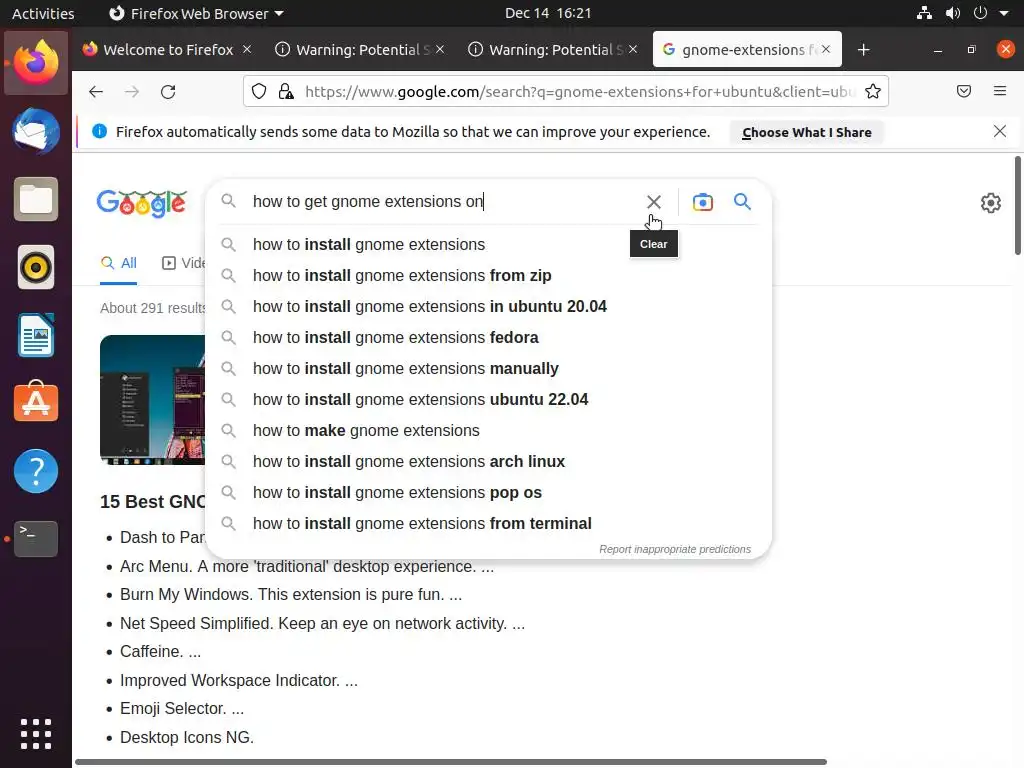Go to Google home via logo
This screenshot has height=768, width=1024.
tap(142, 203)
